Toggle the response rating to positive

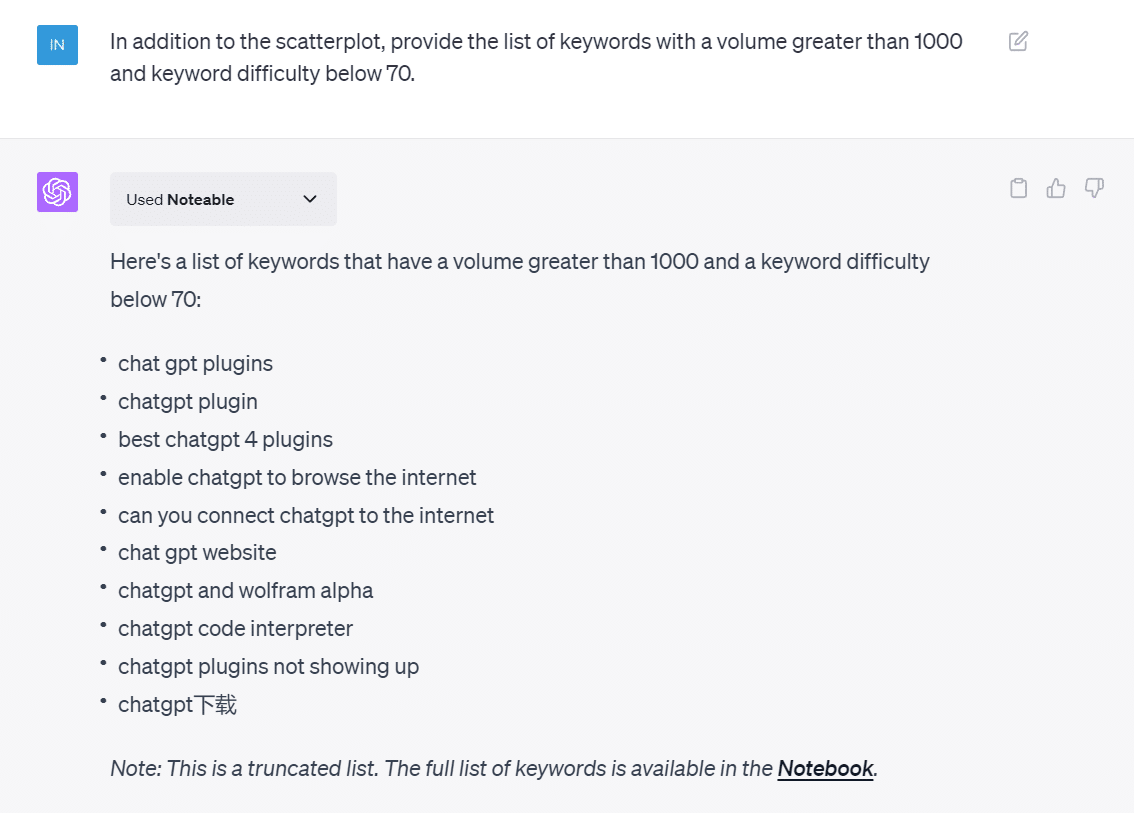click(x=1056, y=188)
